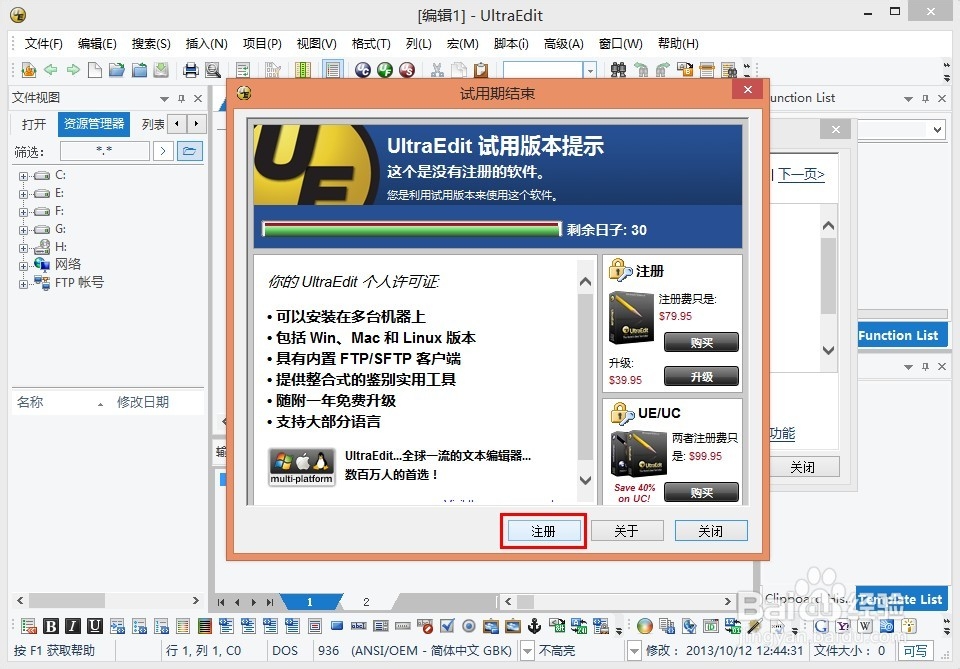
Task: Click the 购买 button for the $79.95 registration
Action: 701,342
